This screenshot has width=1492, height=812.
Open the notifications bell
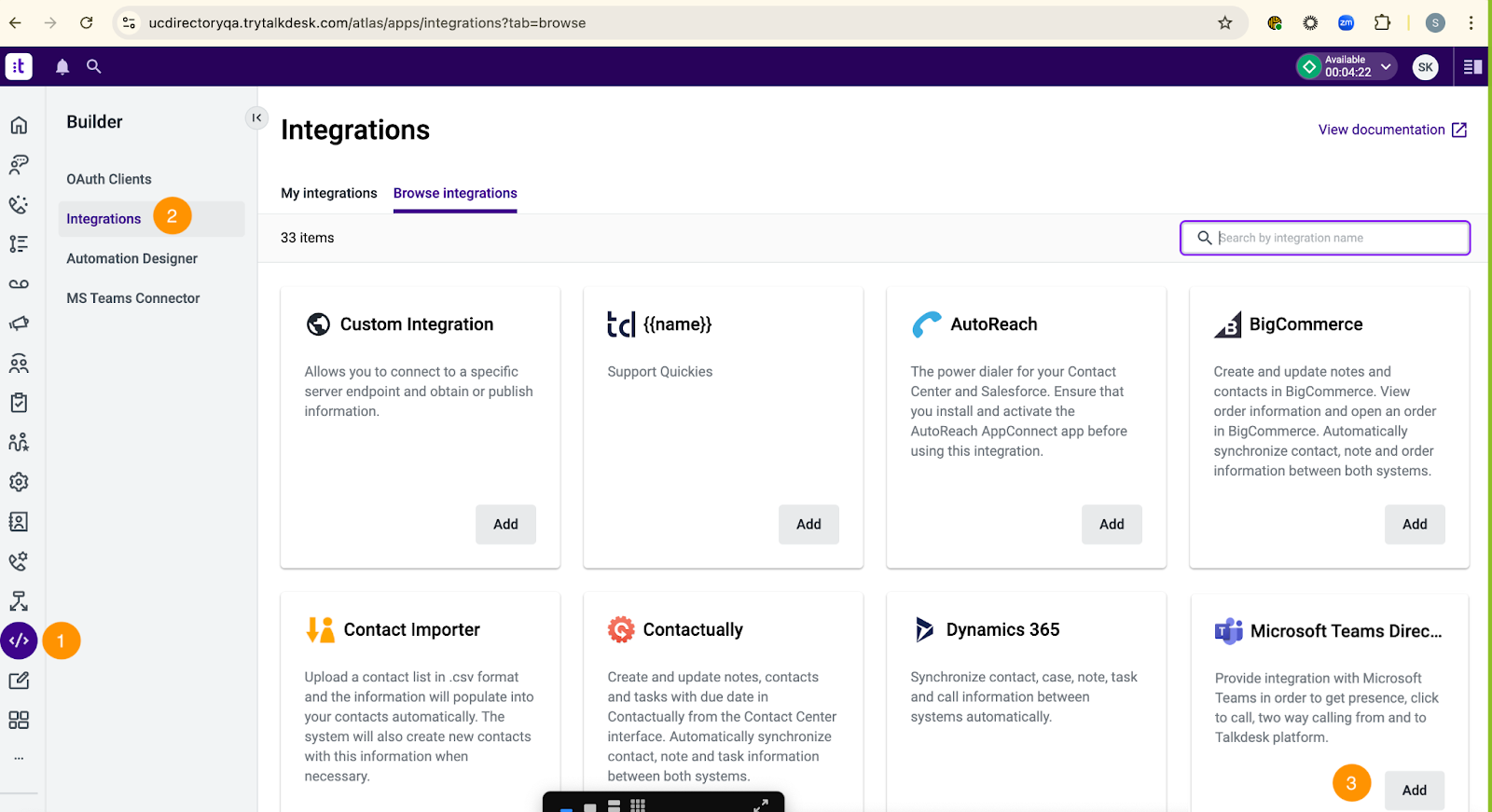click(x=62, y=66)
